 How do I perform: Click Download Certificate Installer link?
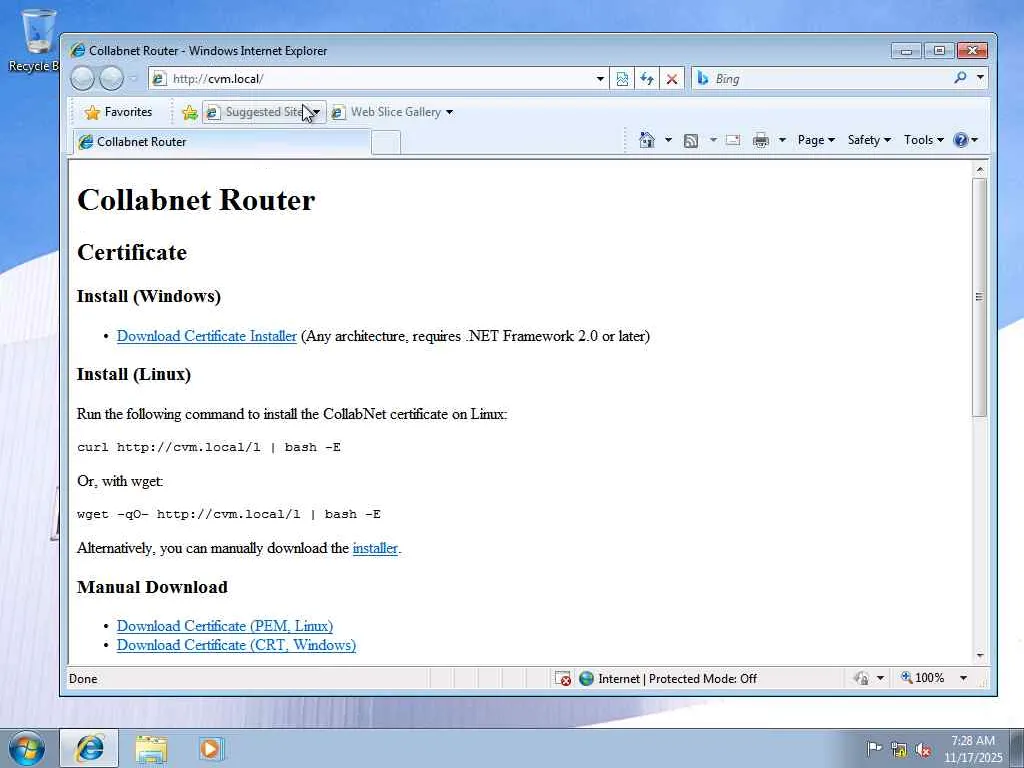point(206,336)
